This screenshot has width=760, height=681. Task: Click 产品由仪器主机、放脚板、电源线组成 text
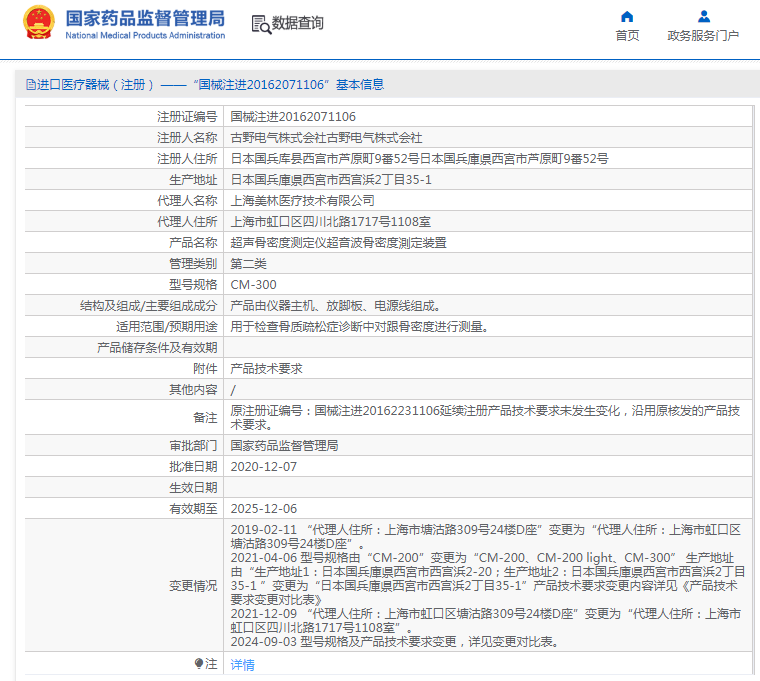pyautogui.click(x=335, y=306)
